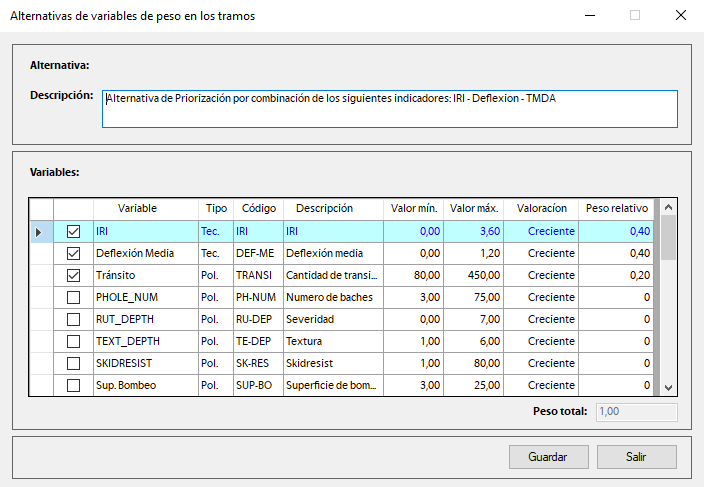The image size is (704, 487).
Task: Click in the Descripción text field
Action: [x=389, y=109]
